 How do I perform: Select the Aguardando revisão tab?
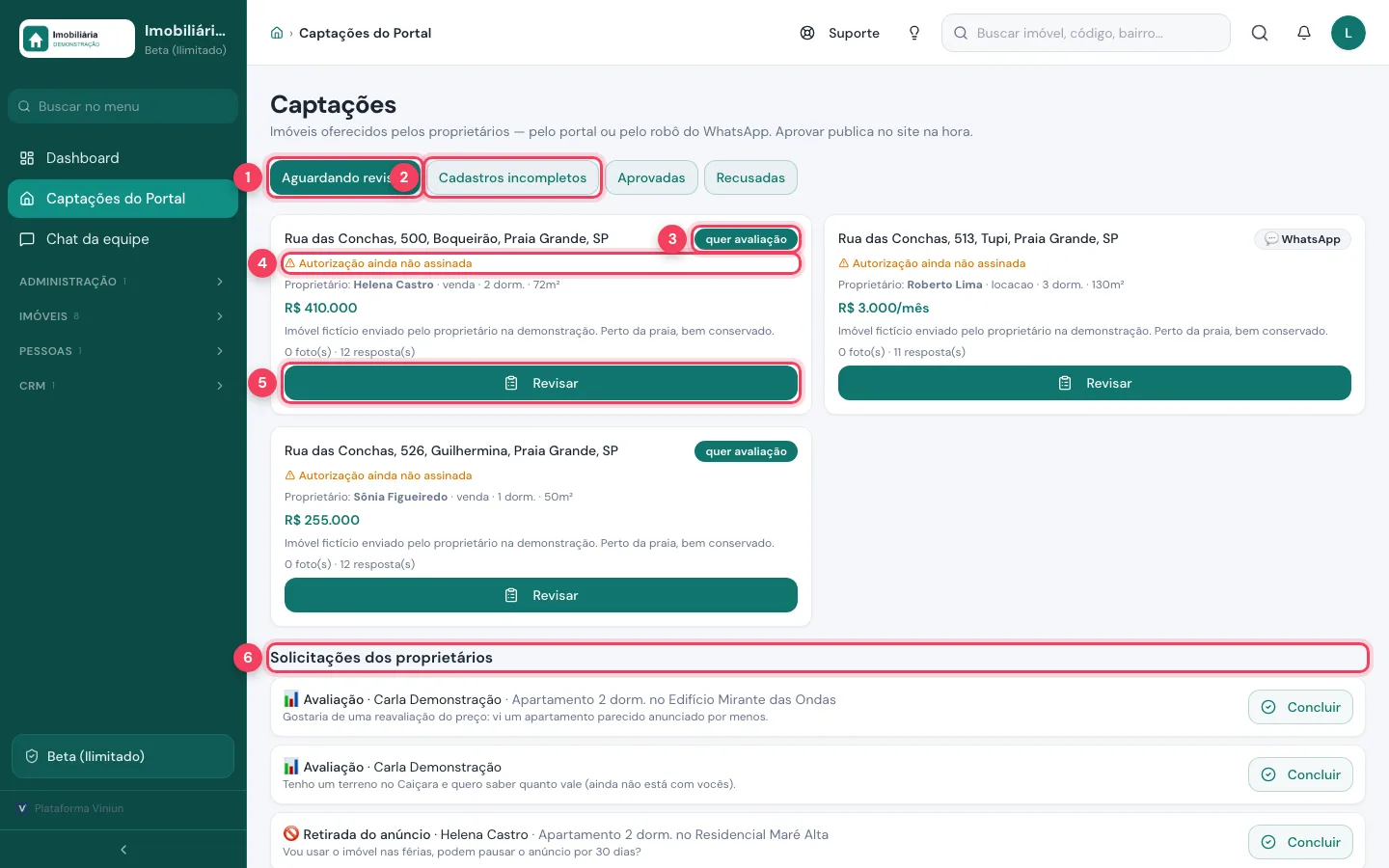click(x=345, y=177)
